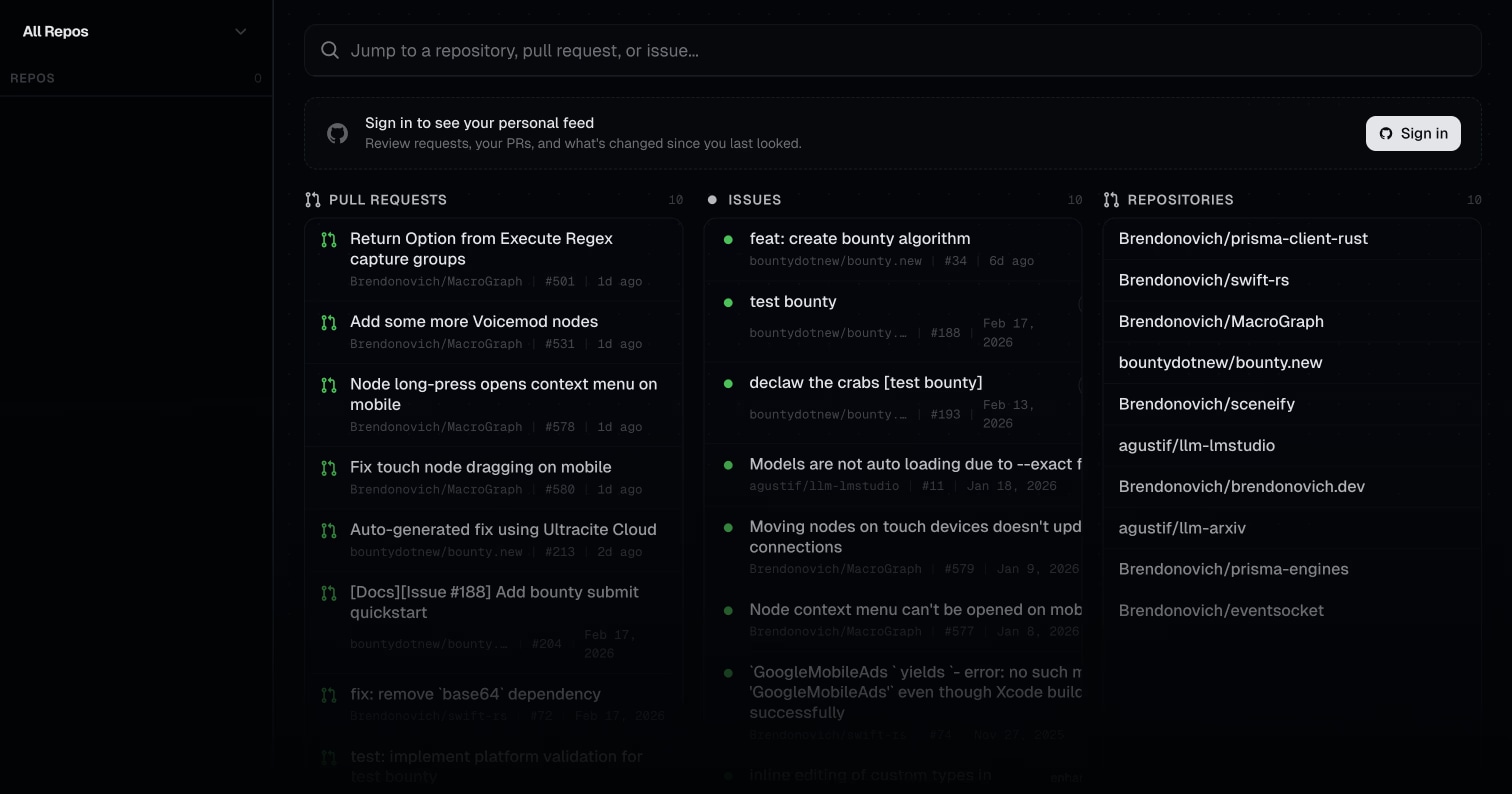1512x794 pixels.
Task: Click open-issue dot for declaw the crabs
Action: (x=728, y=383)
